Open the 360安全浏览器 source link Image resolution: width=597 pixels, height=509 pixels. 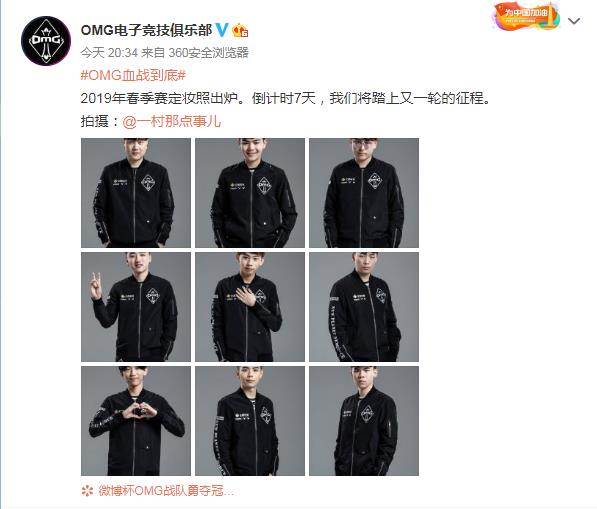tap(208, 53)
